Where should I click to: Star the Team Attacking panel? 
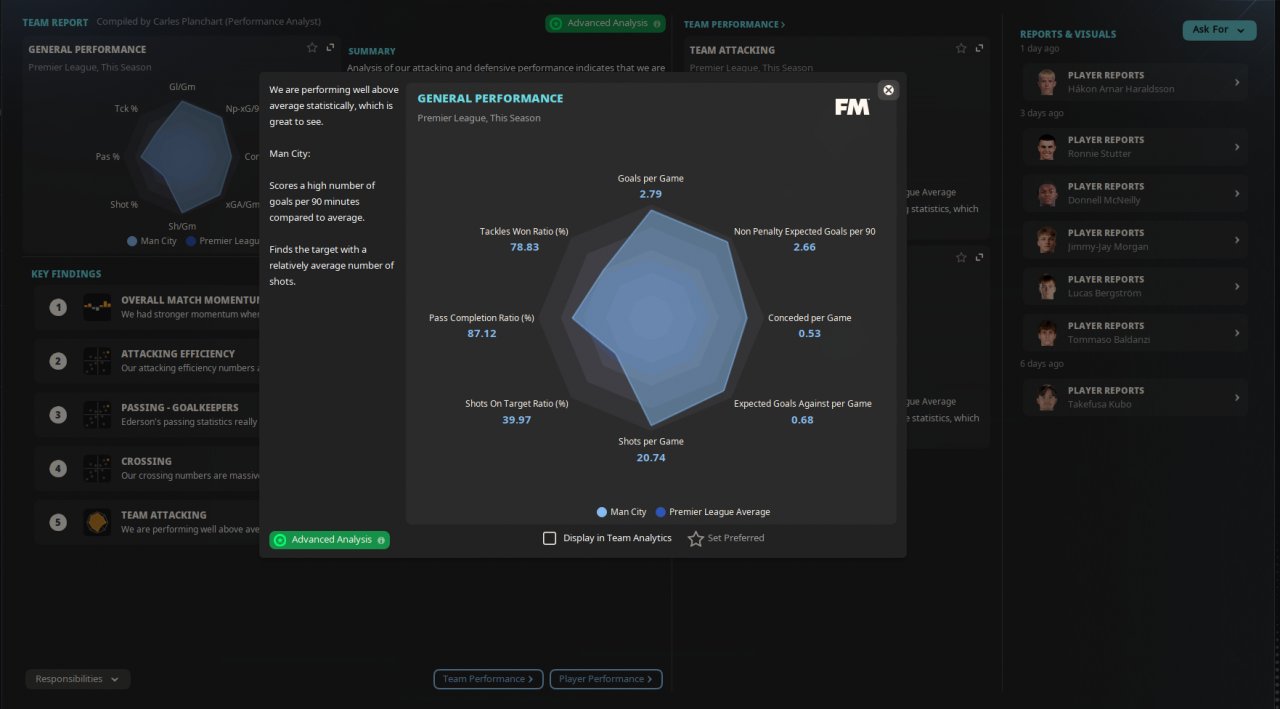pos(961,48)
